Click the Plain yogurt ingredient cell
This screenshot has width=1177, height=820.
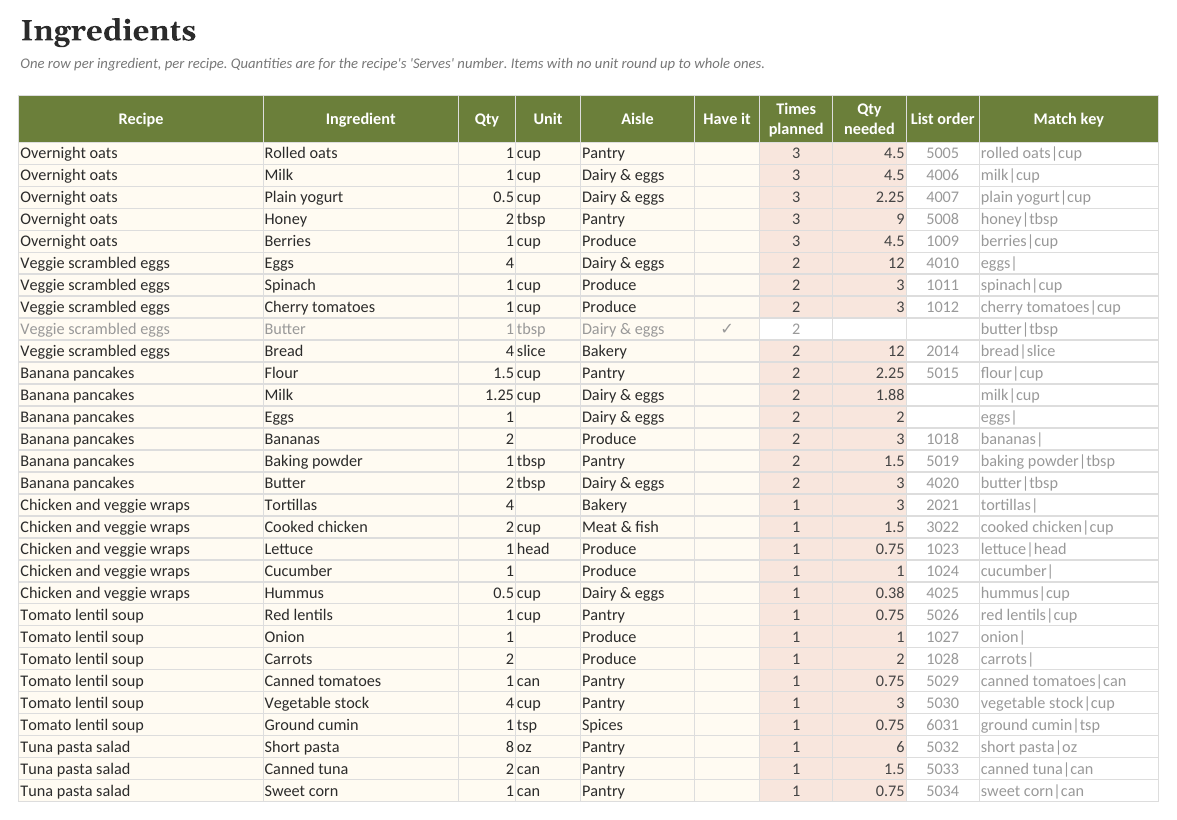click(x=360, y=197)
